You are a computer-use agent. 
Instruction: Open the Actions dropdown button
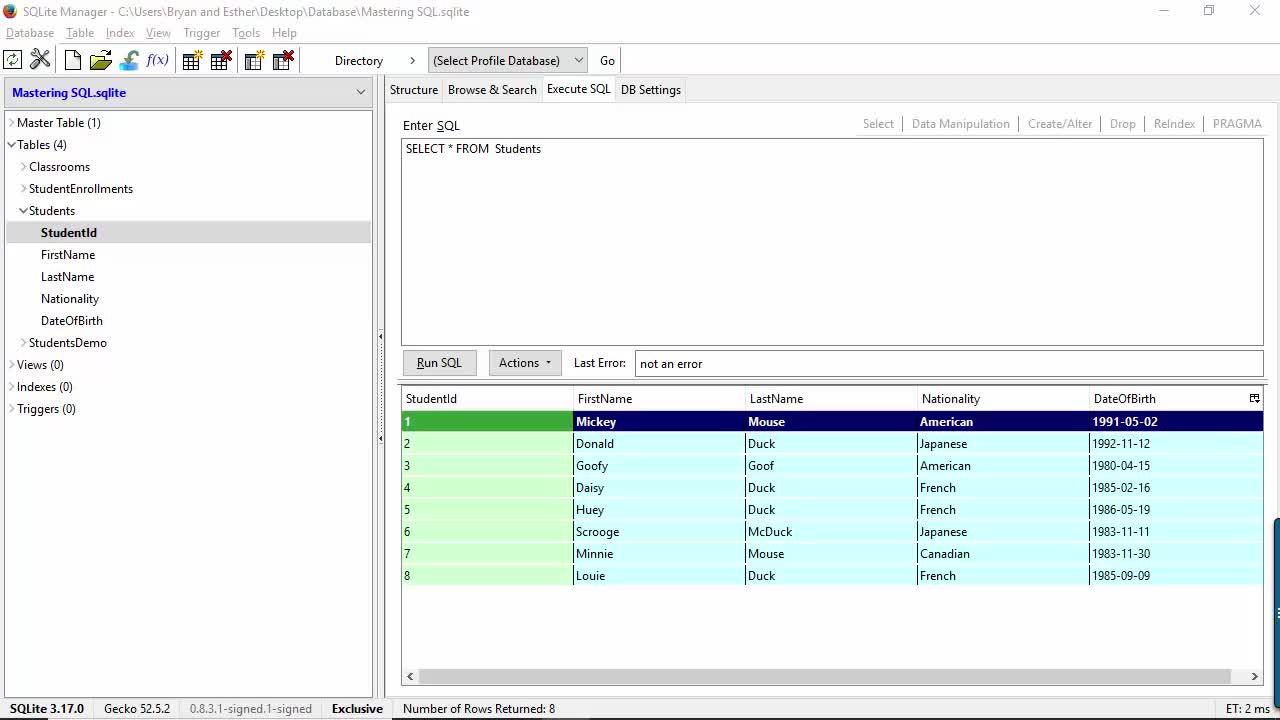[525, 363]
